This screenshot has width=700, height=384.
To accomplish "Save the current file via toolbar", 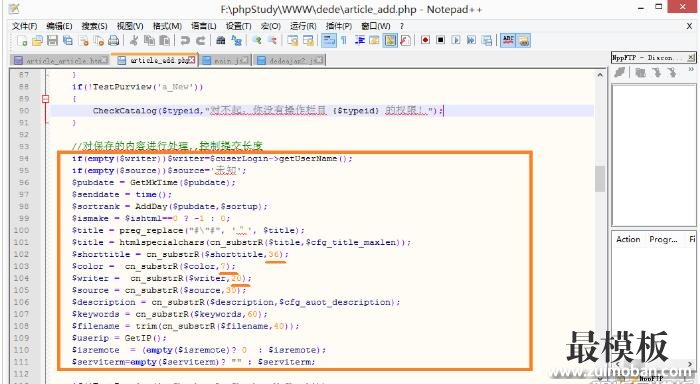I will 52,41.
